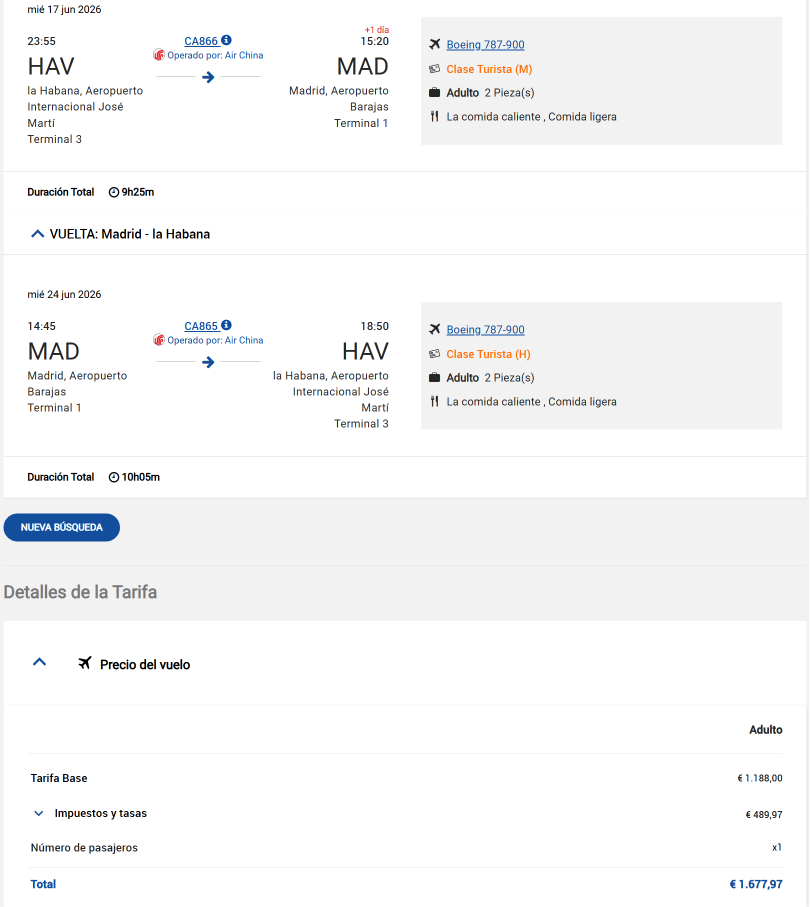The width and height of the screenshot is (810, 907).
Task: Collapse the Precio del vuelo section
Action: (x=39, y=662)
